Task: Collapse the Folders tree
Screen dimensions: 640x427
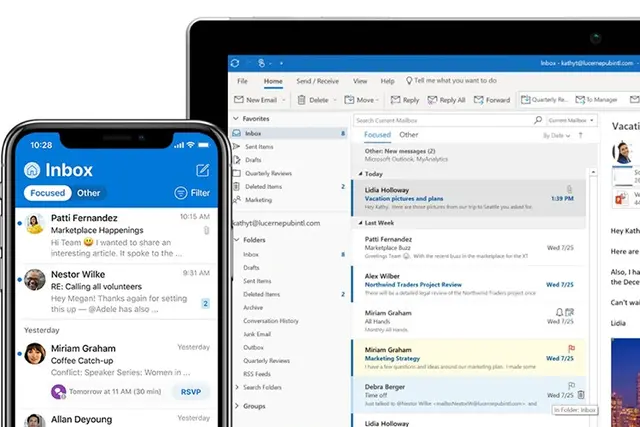Action: tap(237, 240)
